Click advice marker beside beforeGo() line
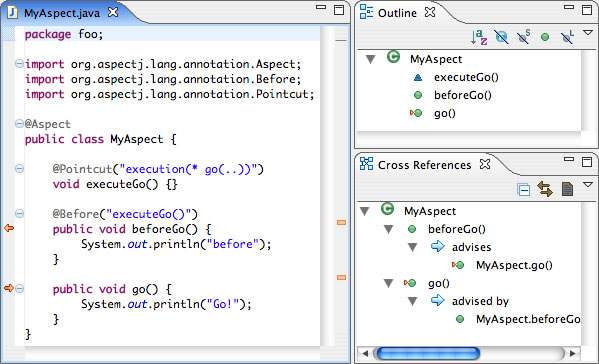This screenshot has width=599, height=364. pyautogui.click(x=9, y=228)
